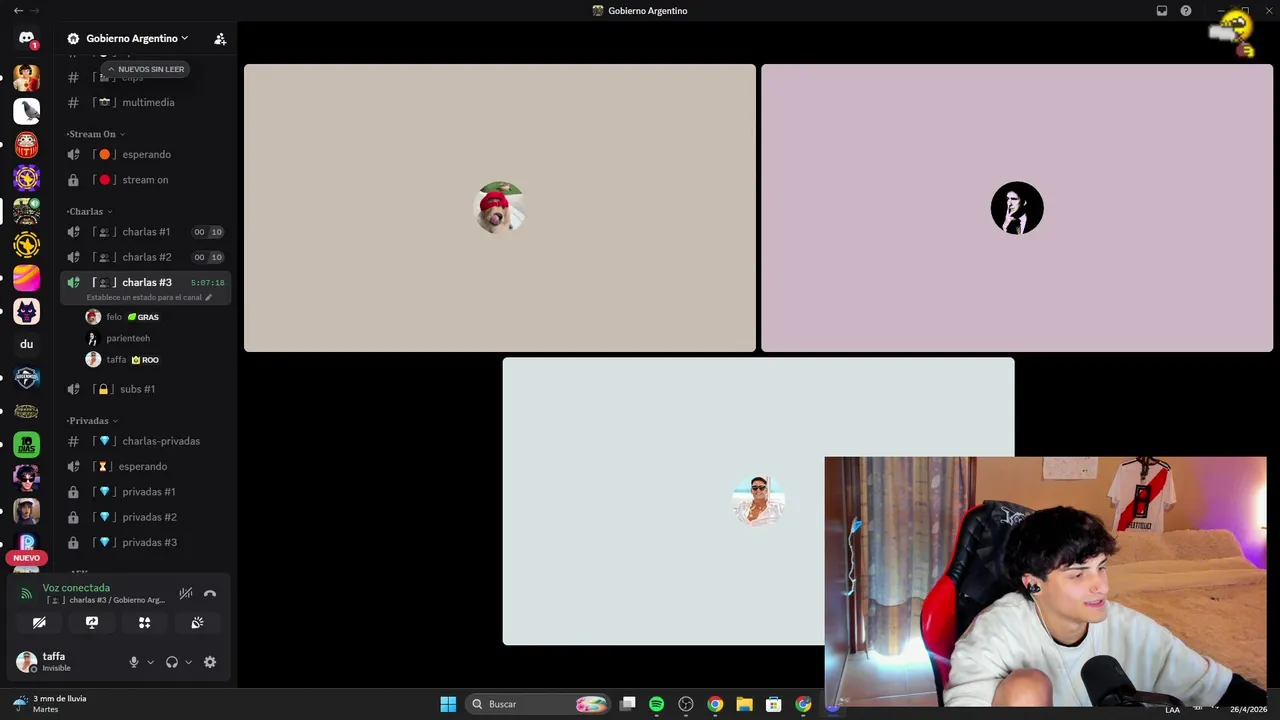Image resolution: width=1280 pixels, height=720 pixels.
Task: Turn on camera in the voice panel
Action: pyautogui.click(x=39, y=622)
